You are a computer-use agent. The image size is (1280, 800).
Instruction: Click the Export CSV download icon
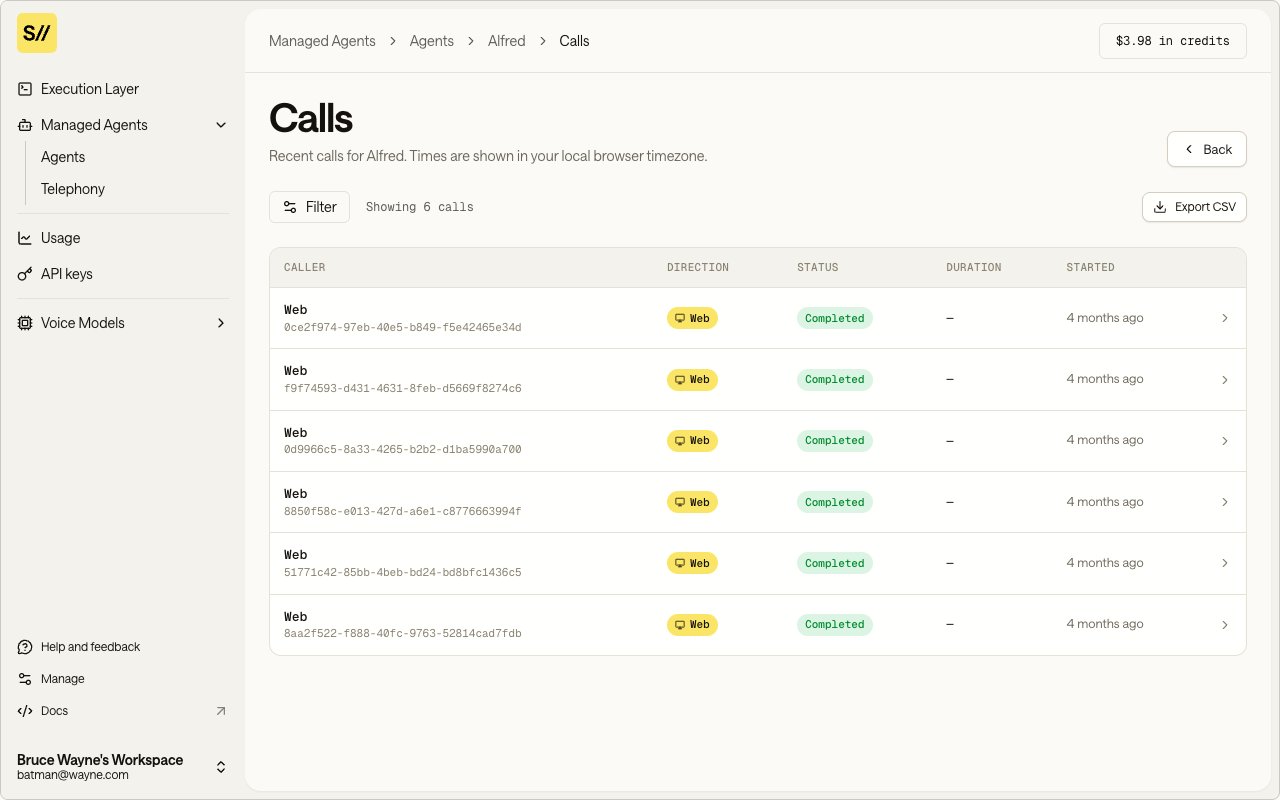pos(1160,207)
